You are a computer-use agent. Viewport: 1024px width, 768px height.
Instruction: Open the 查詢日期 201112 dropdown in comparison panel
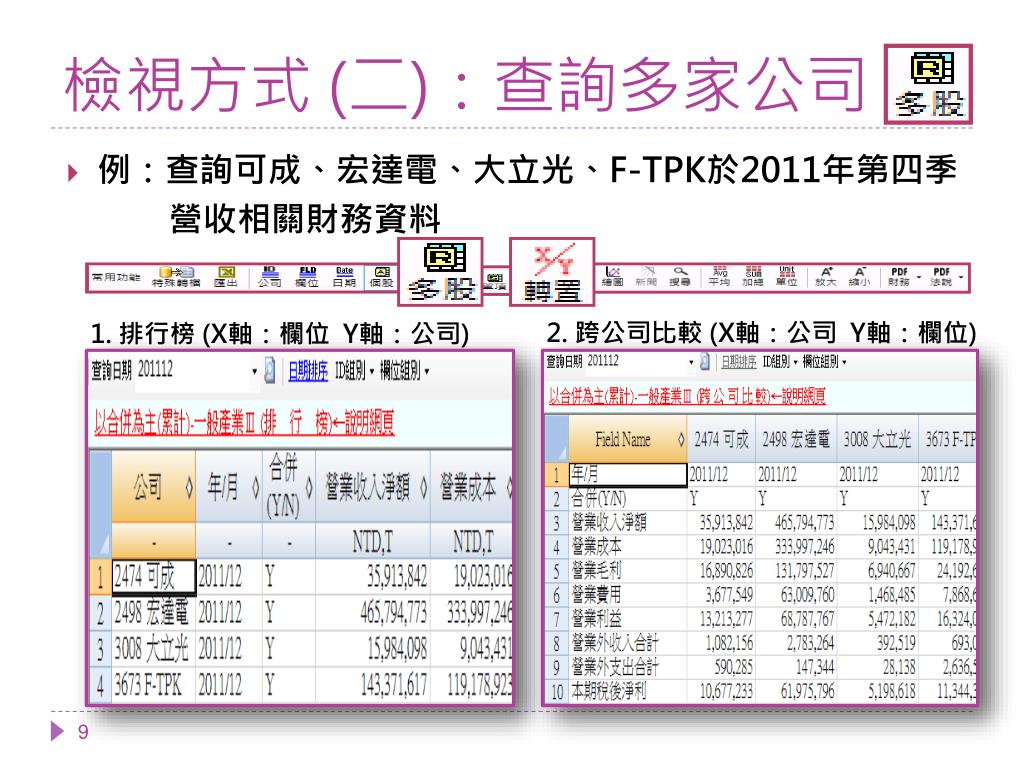691,362
